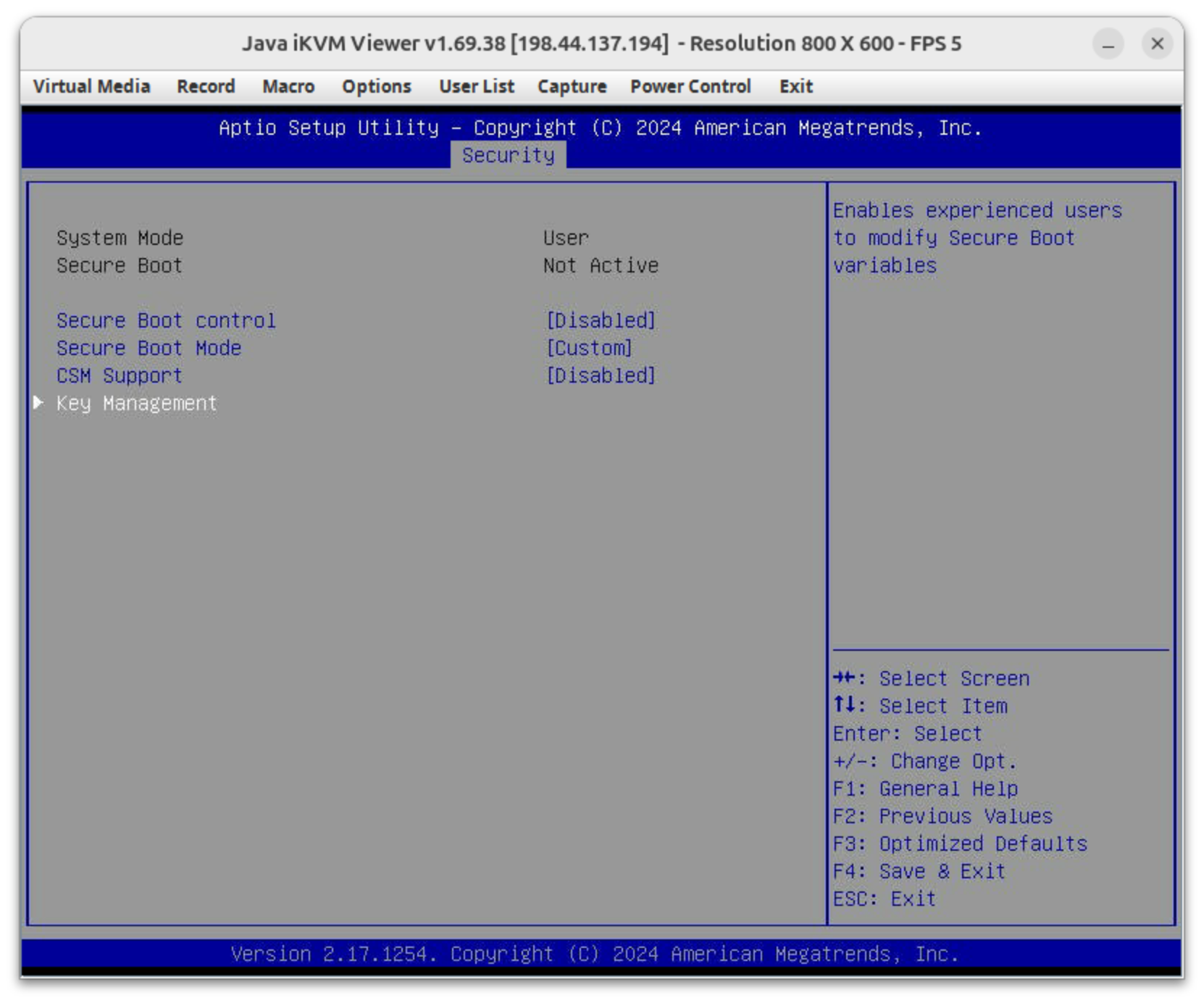Select the CSM Support label
This screenshot has height=1003, width=1204.
120,375
